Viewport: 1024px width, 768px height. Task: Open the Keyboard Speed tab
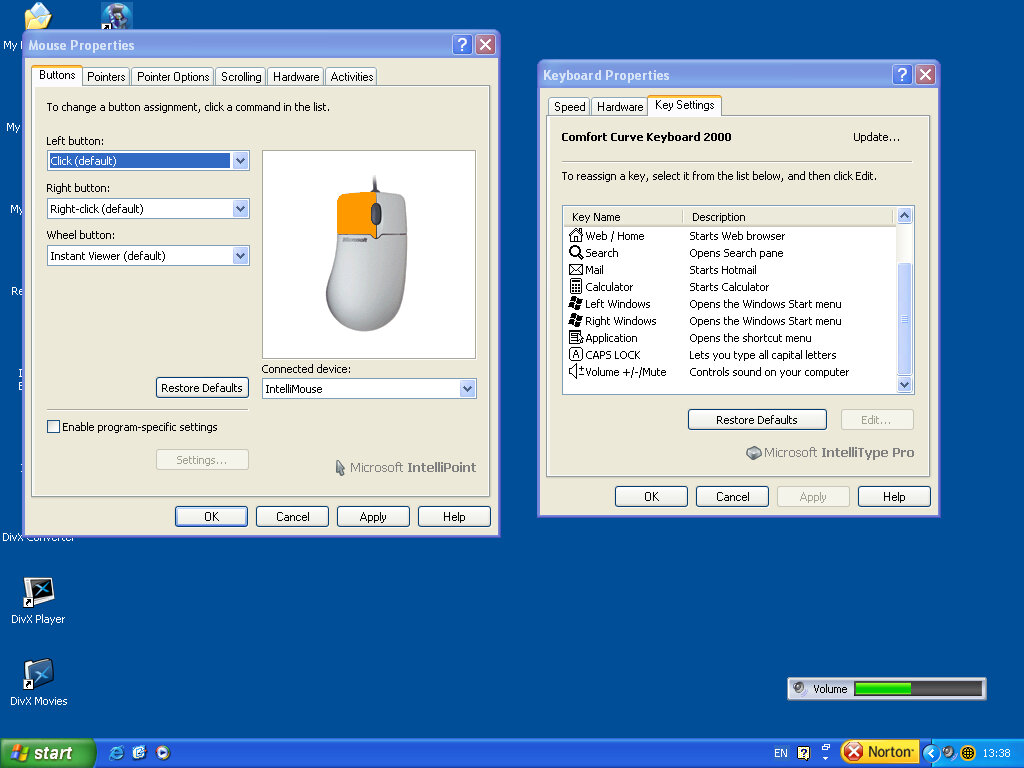click(569, 107)
